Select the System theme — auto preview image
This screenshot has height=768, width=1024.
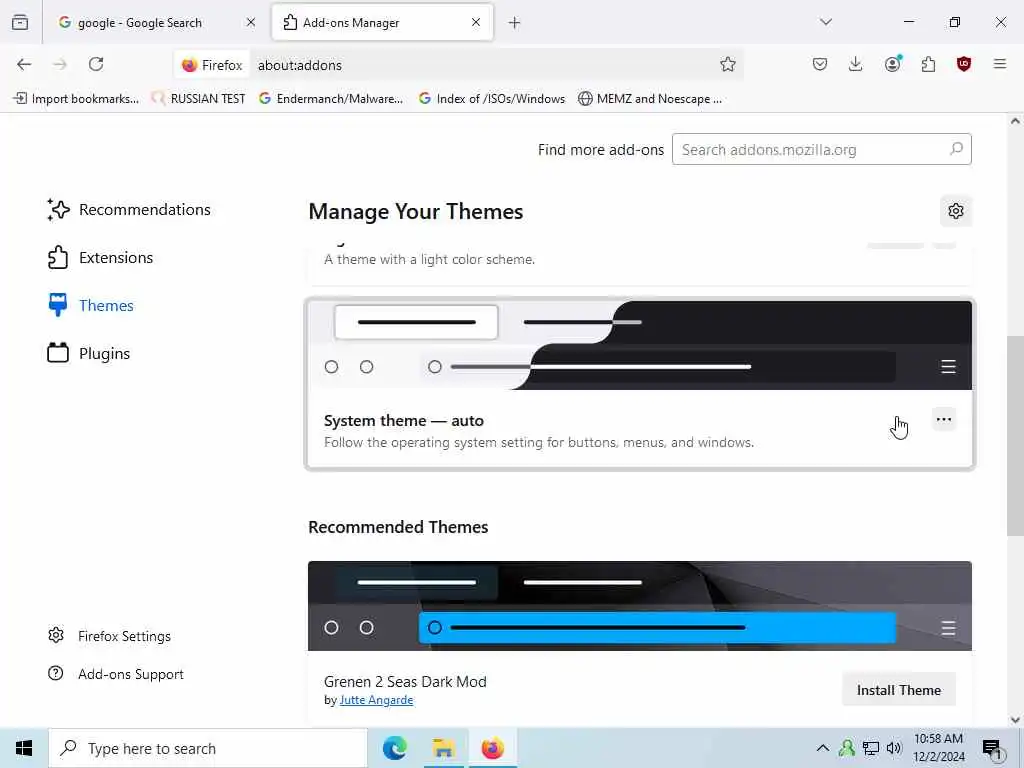pyautogui.click(x=640, y=345)
